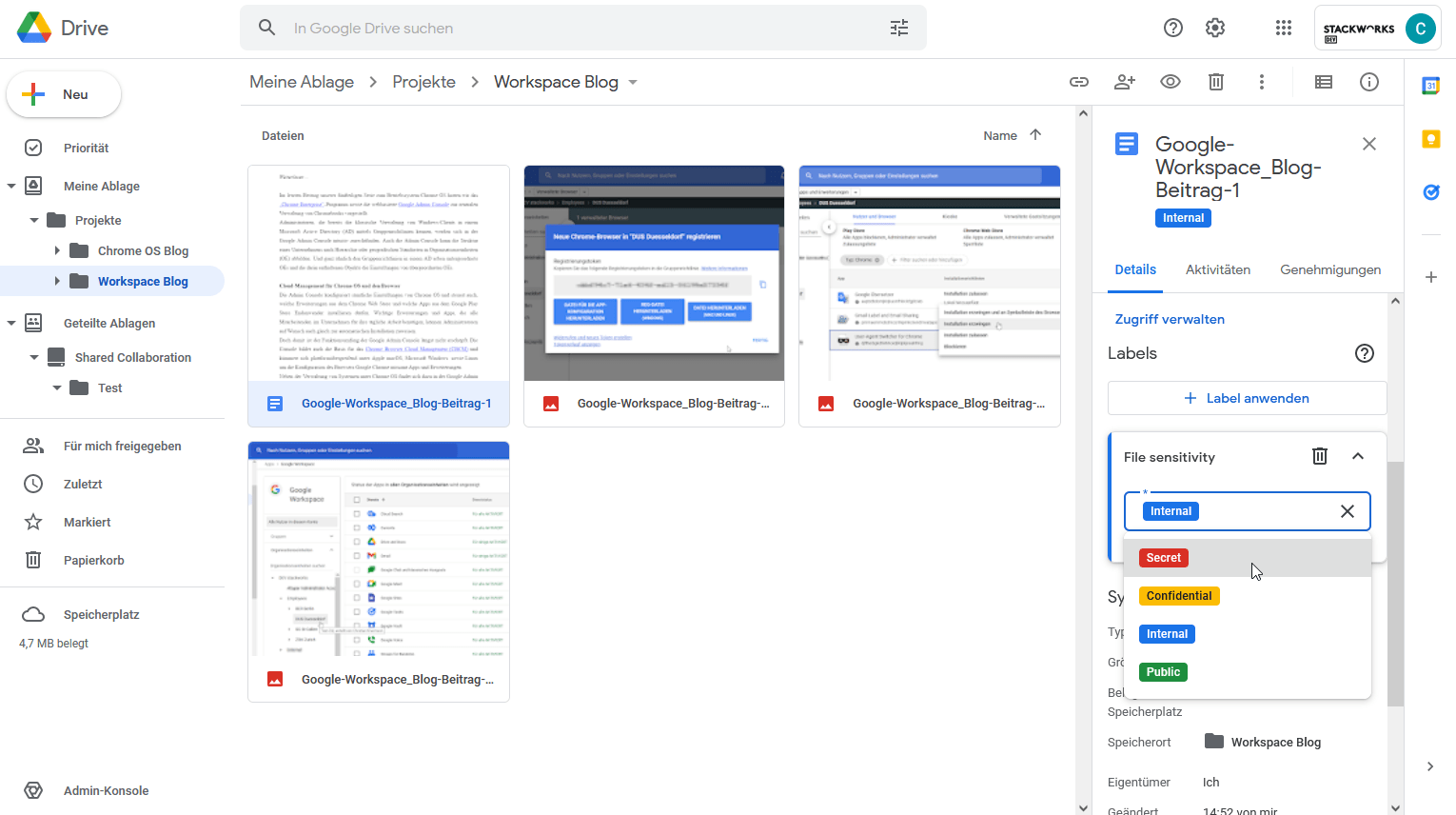This screenshot has width=1456, height=815.
Task: Collapse the Meine Ablage tree arrow
Action: [x=11, y=186]
